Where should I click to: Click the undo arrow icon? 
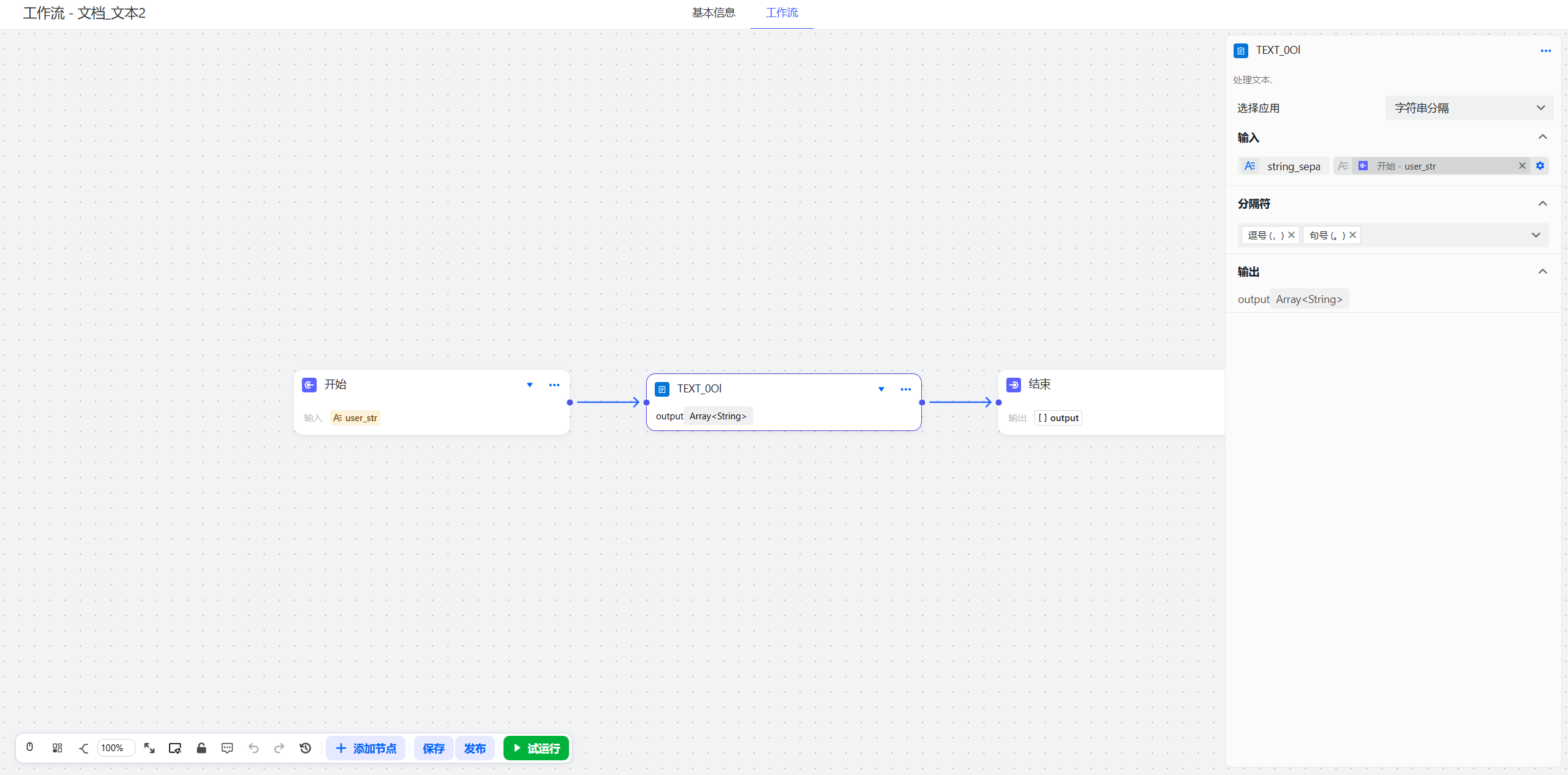point(254,748)
